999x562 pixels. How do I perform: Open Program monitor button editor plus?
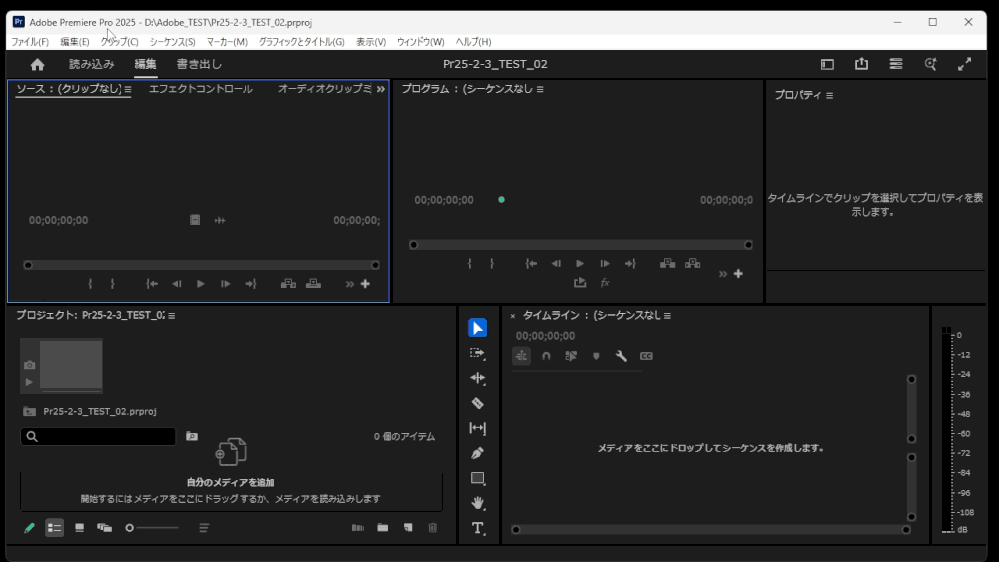(x=738, y=274)
